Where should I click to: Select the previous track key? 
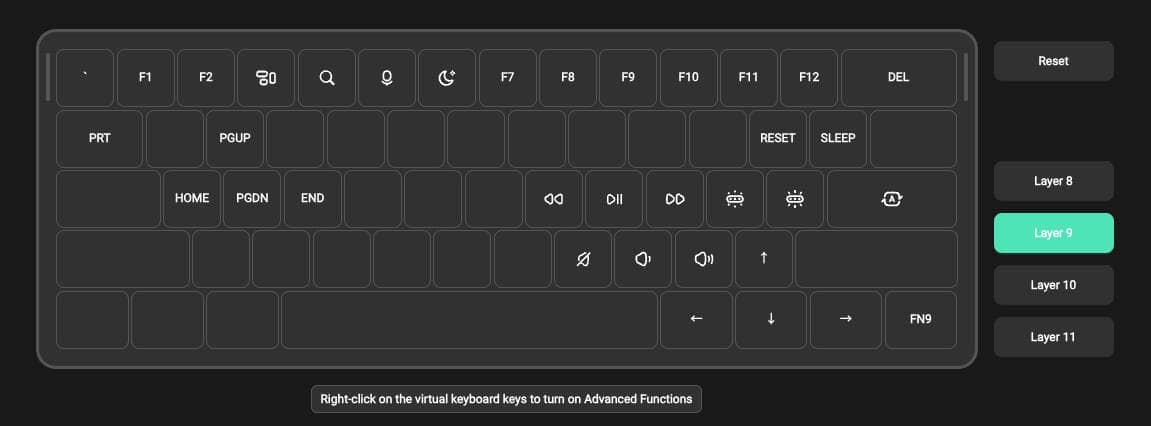pyautogui.click(x=554, y=199)
